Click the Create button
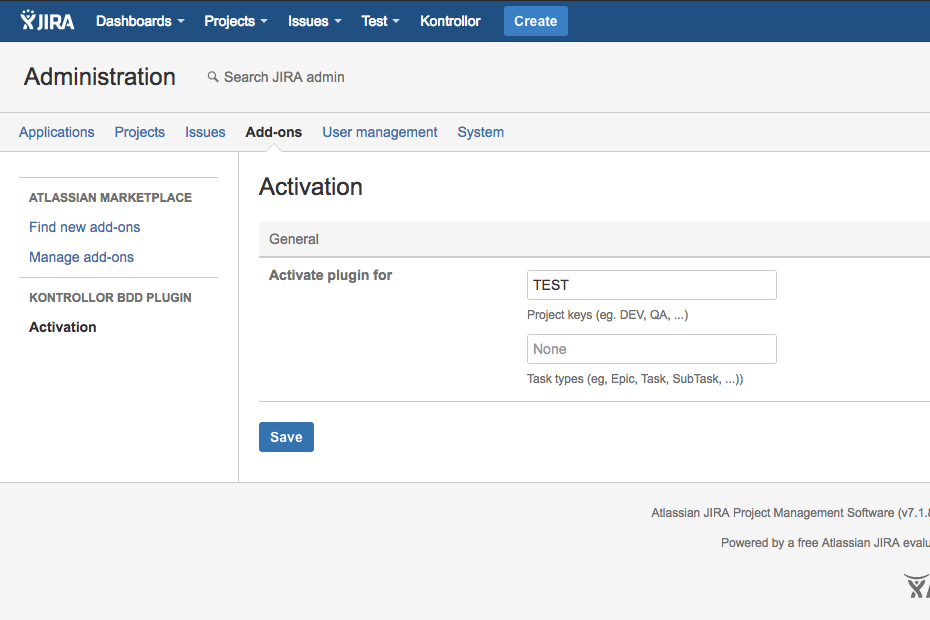 536,21
